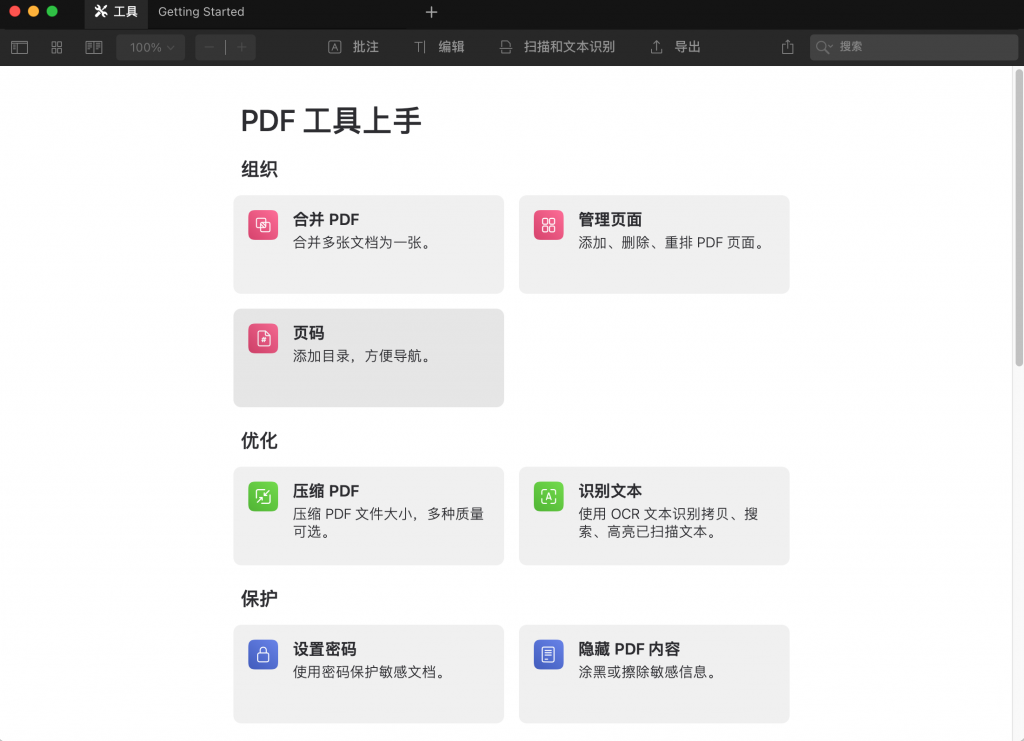Select the 管理页面 page management icon
Viewport: 1024px width, 741px height.
[548, 225]
